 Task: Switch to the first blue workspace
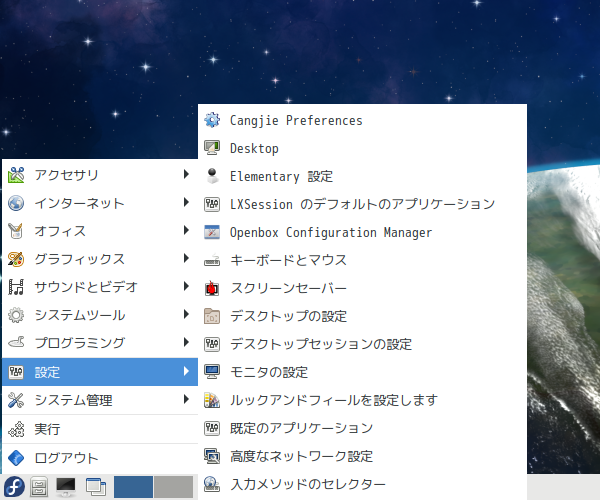(133, 487)
